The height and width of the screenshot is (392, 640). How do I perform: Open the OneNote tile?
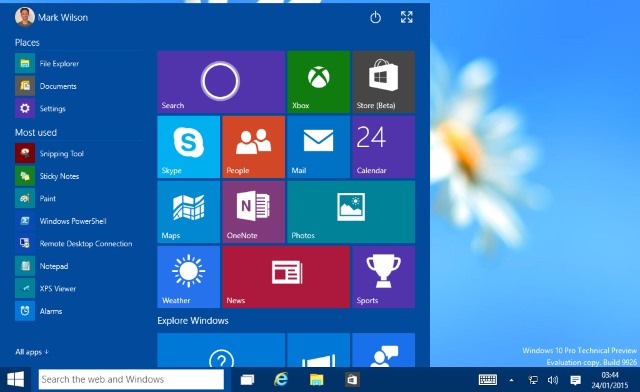253,212
